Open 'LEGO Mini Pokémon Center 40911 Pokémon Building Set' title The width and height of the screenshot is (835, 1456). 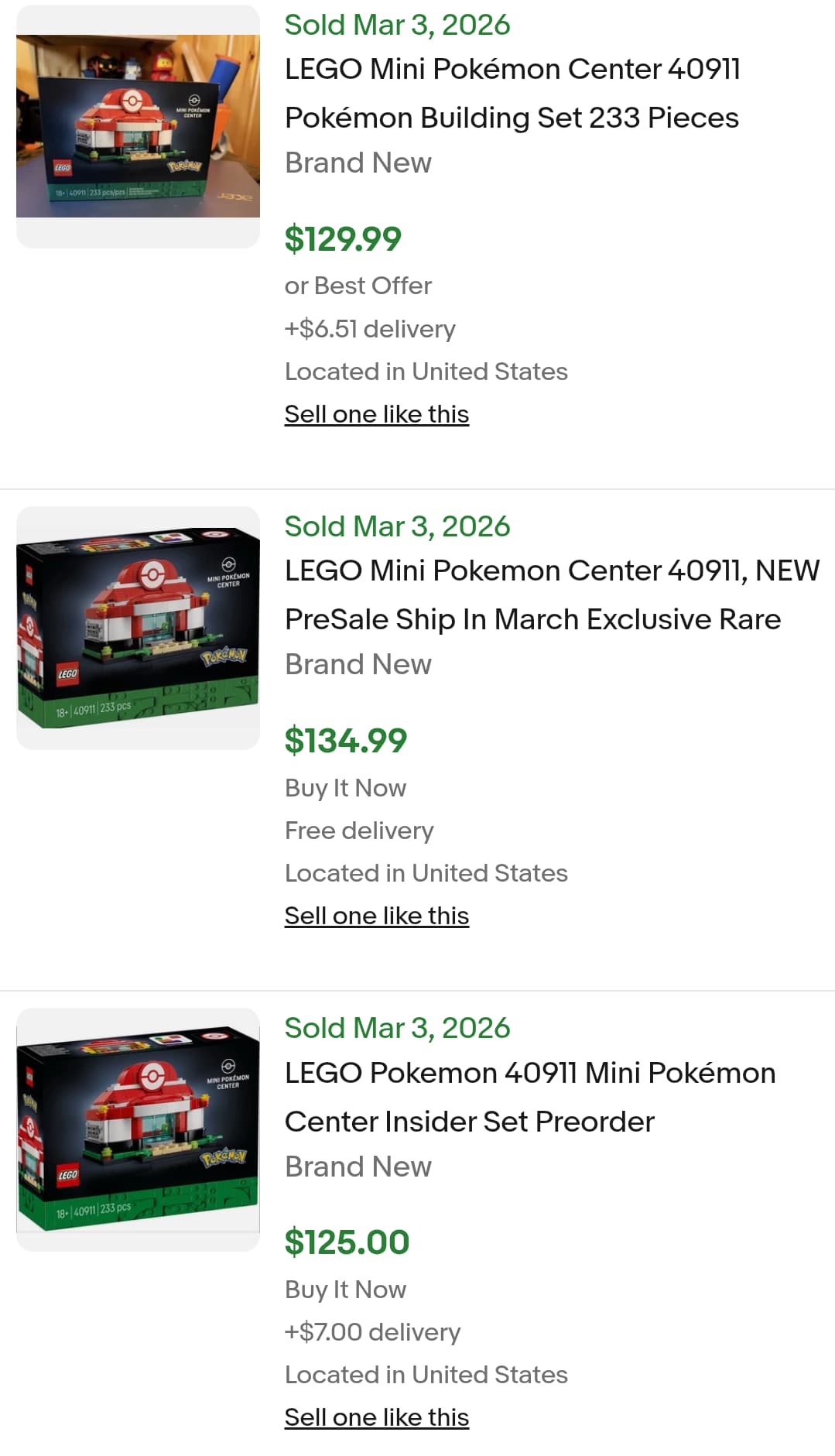tap(512, 93)
